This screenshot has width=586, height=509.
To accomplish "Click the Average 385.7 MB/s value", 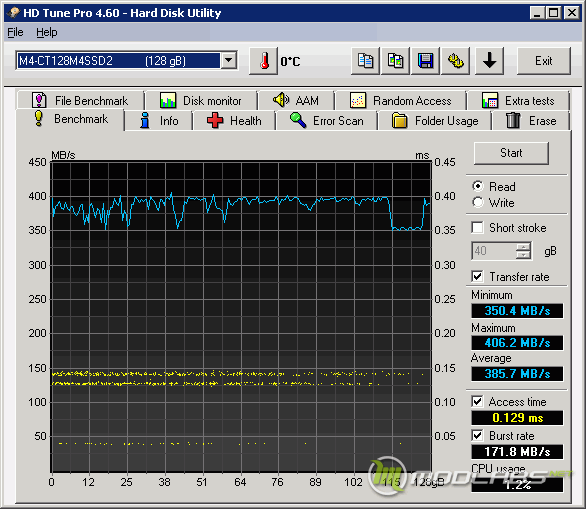I will [x=517, y=374].
